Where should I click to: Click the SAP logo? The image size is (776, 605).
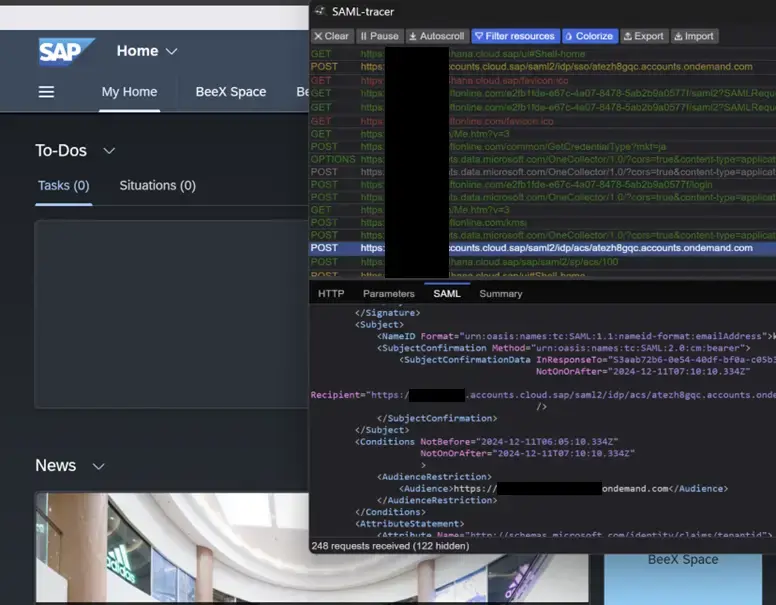pos(66,51)
